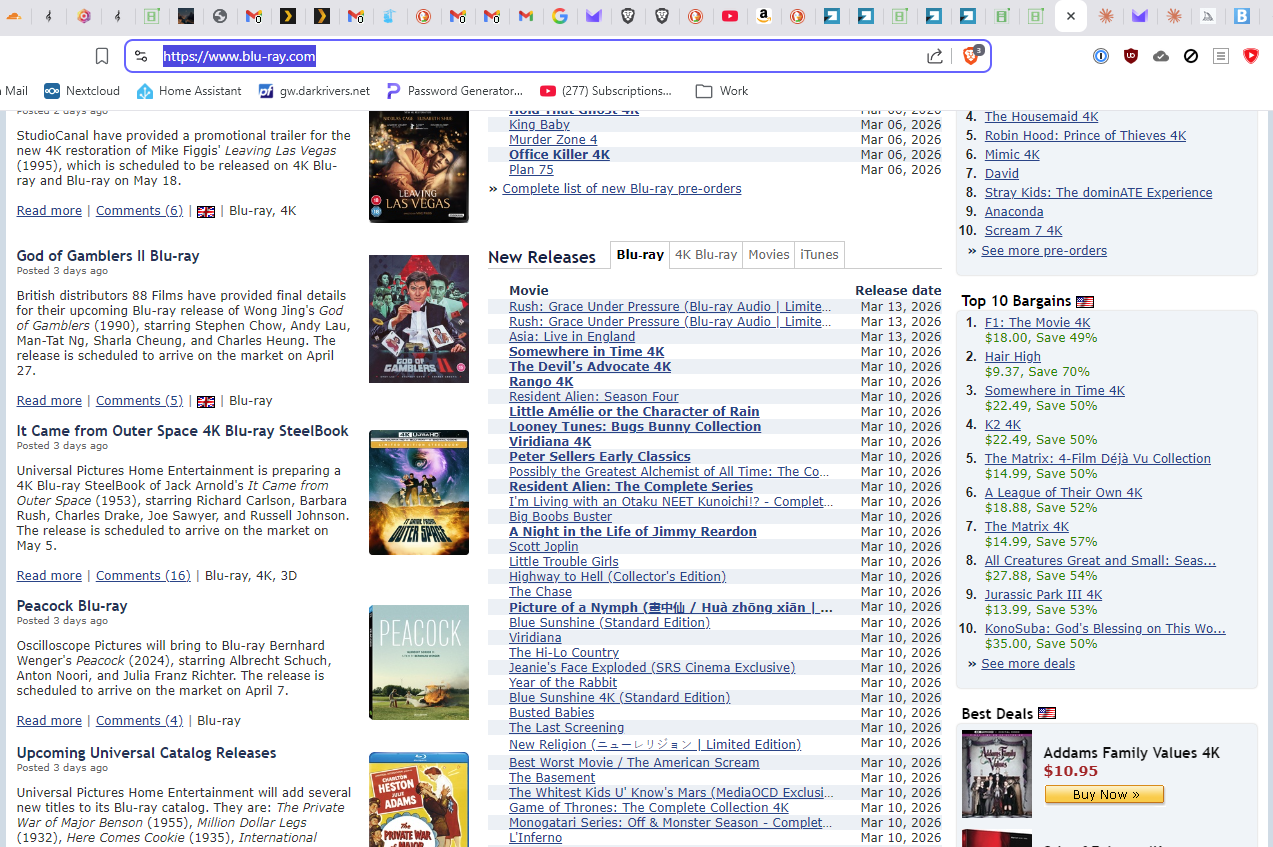Switch to the YouTube tab
The image size is (1273, 847).
(x=730, y=16)
